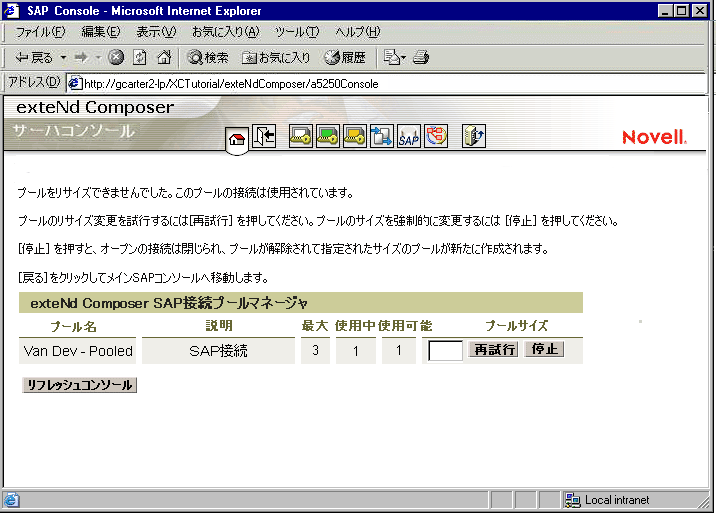Open the 表示(V) menu
The width and height of the screenshot is (716, 515).
click(x=156, y=32)
